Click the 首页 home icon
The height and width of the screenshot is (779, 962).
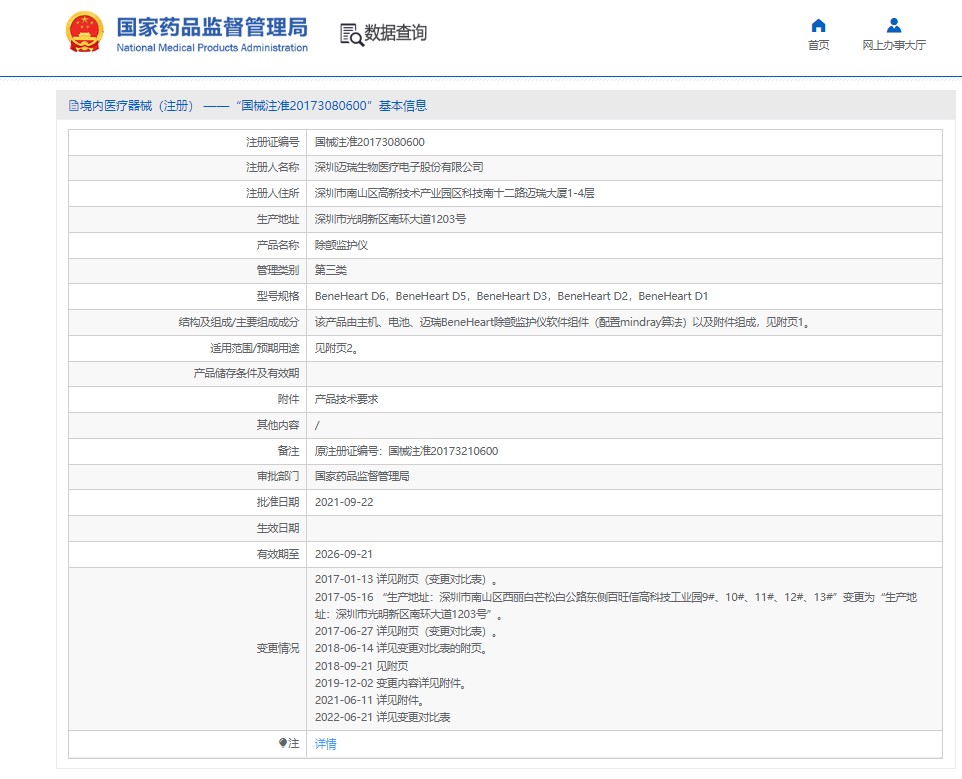coord(818,25)
